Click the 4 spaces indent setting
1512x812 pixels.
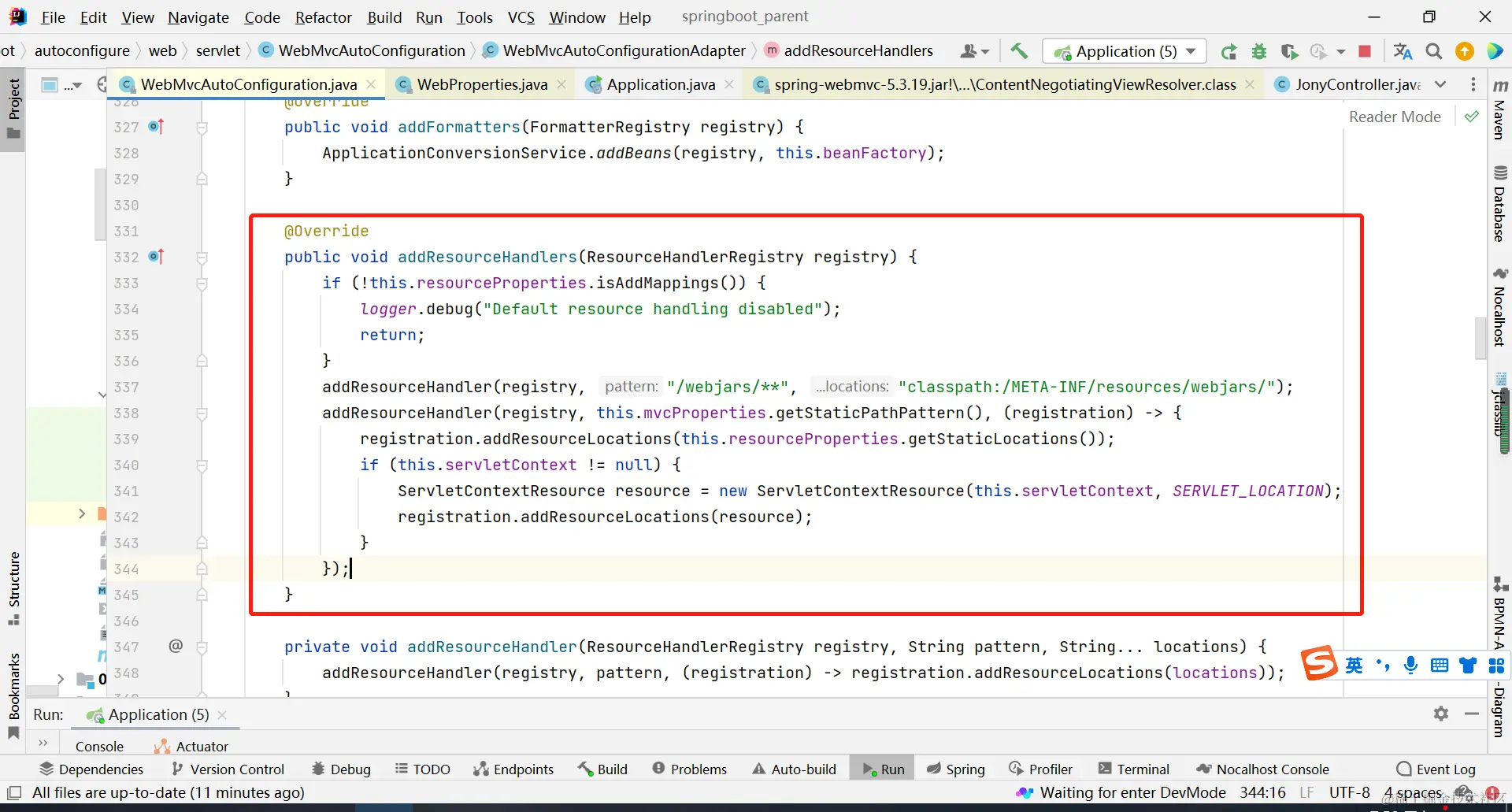[x=1412, y=792]
